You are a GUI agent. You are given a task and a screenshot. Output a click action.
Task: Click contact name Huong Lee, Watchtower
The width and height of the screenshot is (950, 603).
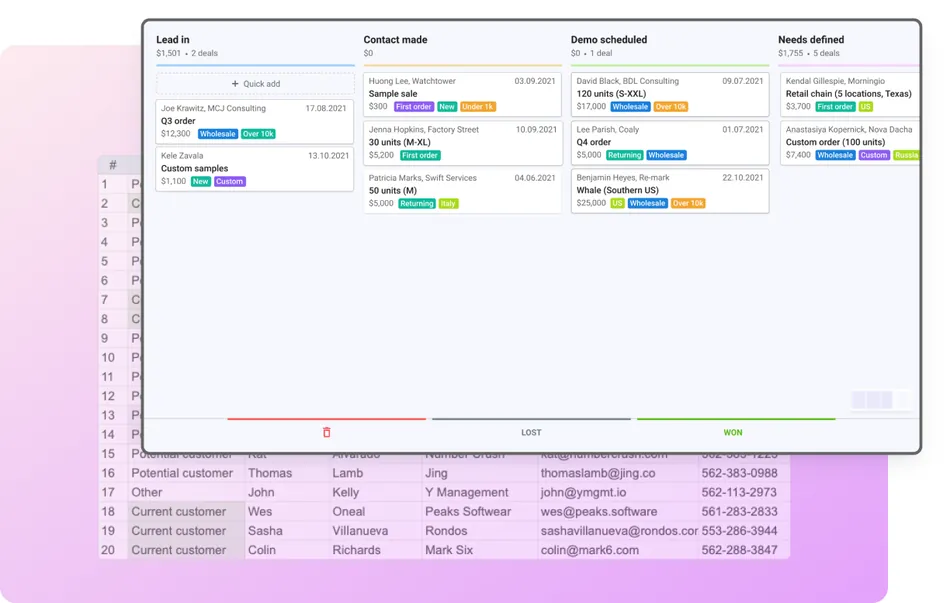(412, 81)
